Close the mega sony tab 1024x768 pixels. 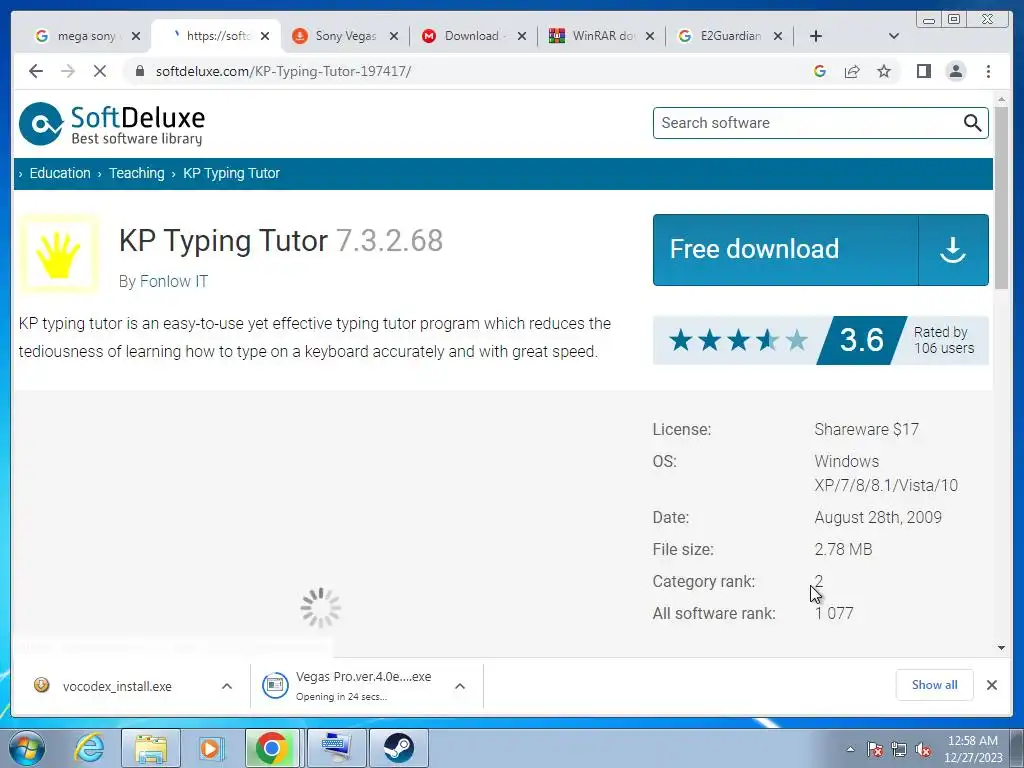[136, 36]
